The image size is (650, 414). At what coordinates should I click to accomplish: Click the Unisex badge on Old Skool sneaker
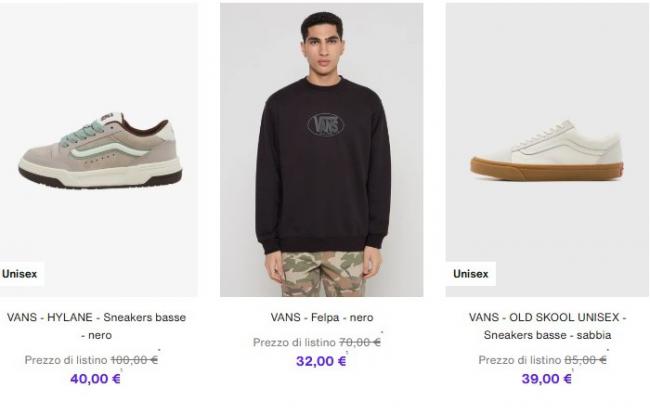click(471, 274)
